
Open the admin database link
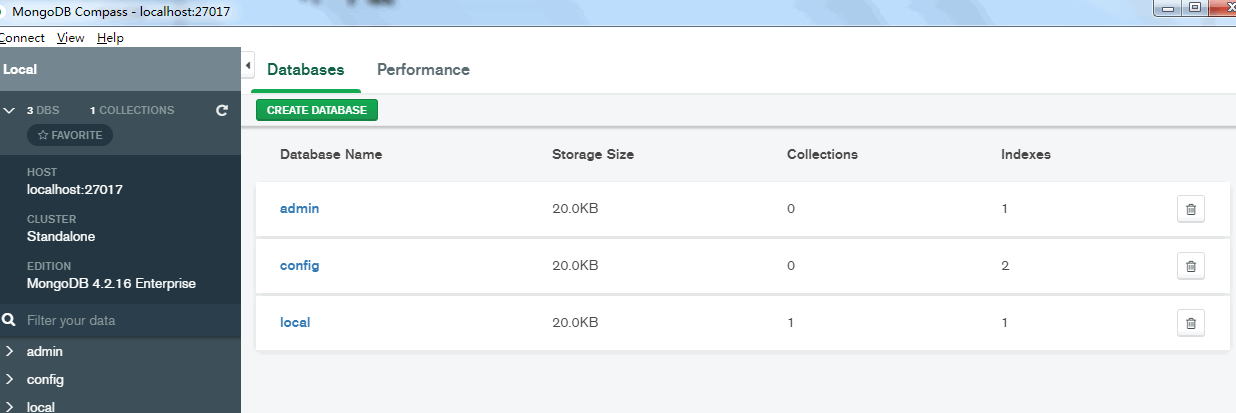point(299,209)
